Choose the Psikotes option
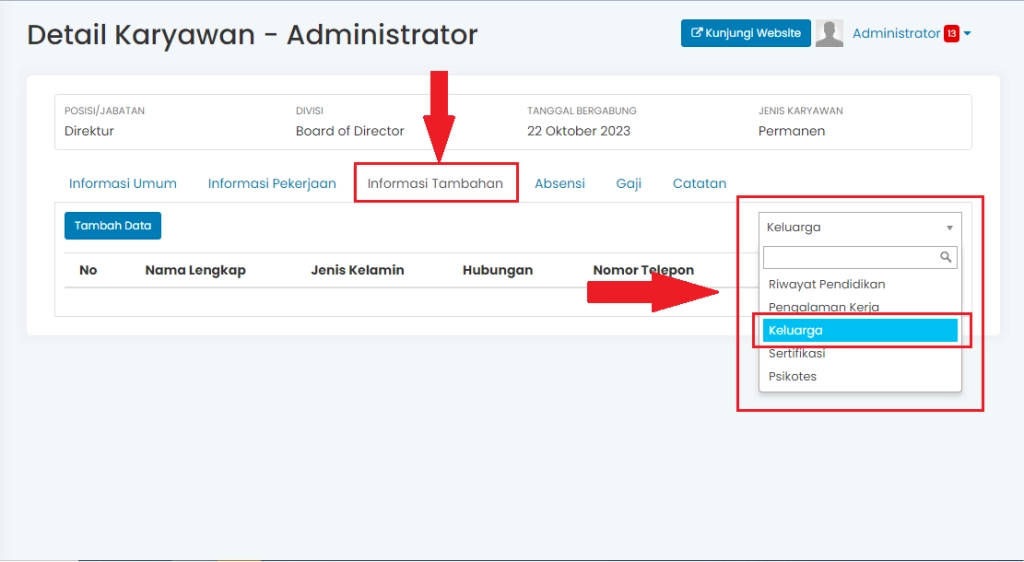Screen dimensions: 1024x562 pos(793,376)
